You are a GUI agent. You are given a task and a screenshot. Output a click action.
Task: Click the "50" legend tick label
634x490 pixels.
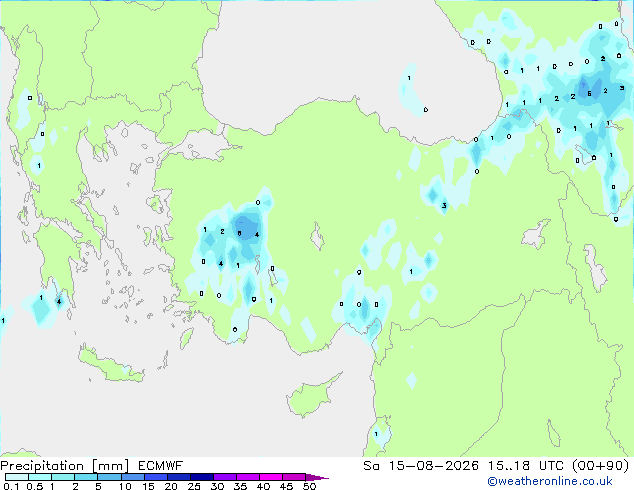[x=310, y=486]
